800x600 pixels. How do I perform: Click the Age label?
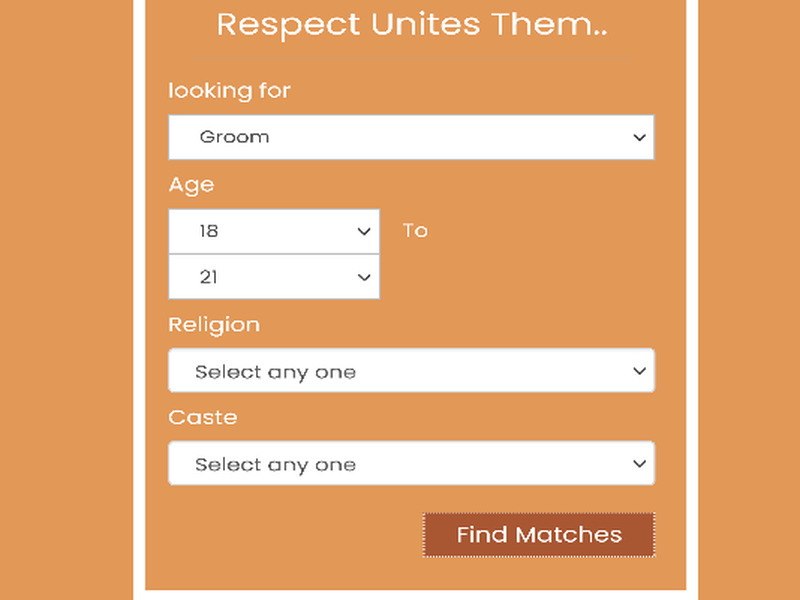(190, 184)
